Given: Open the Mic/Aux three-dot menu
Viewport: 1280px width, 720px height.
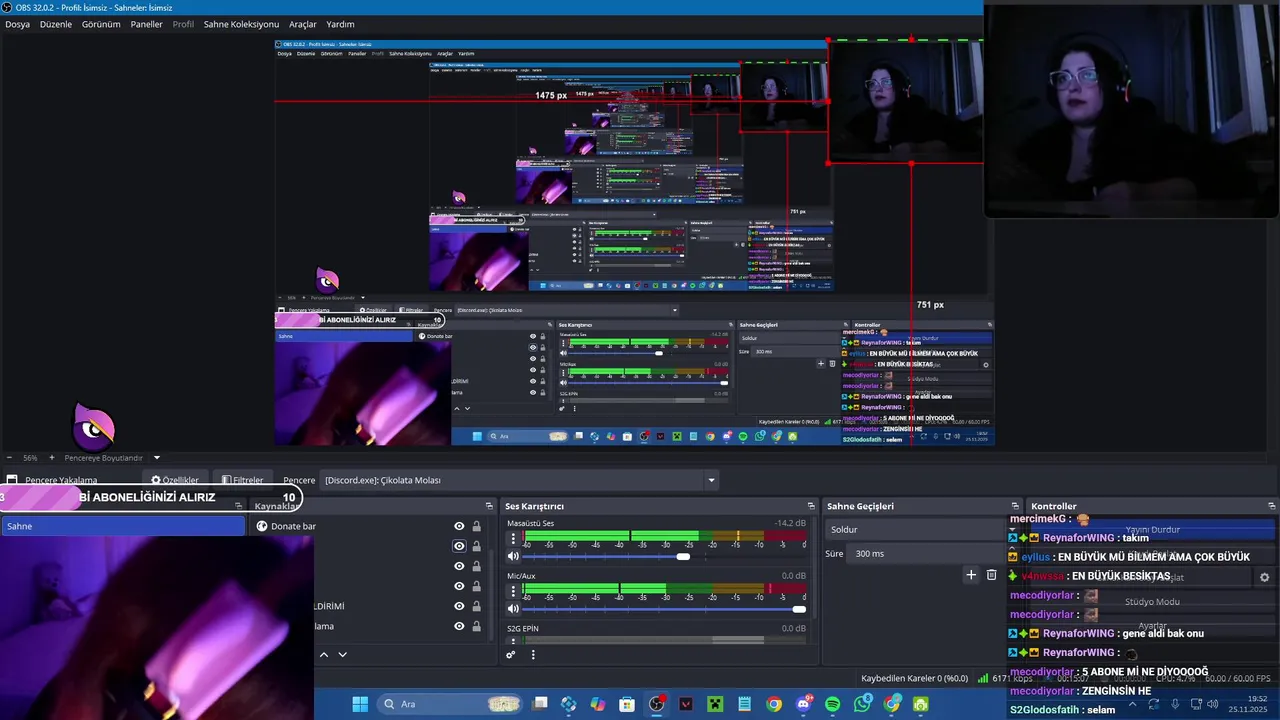Looking at the screenshot, I should [513, 590].
